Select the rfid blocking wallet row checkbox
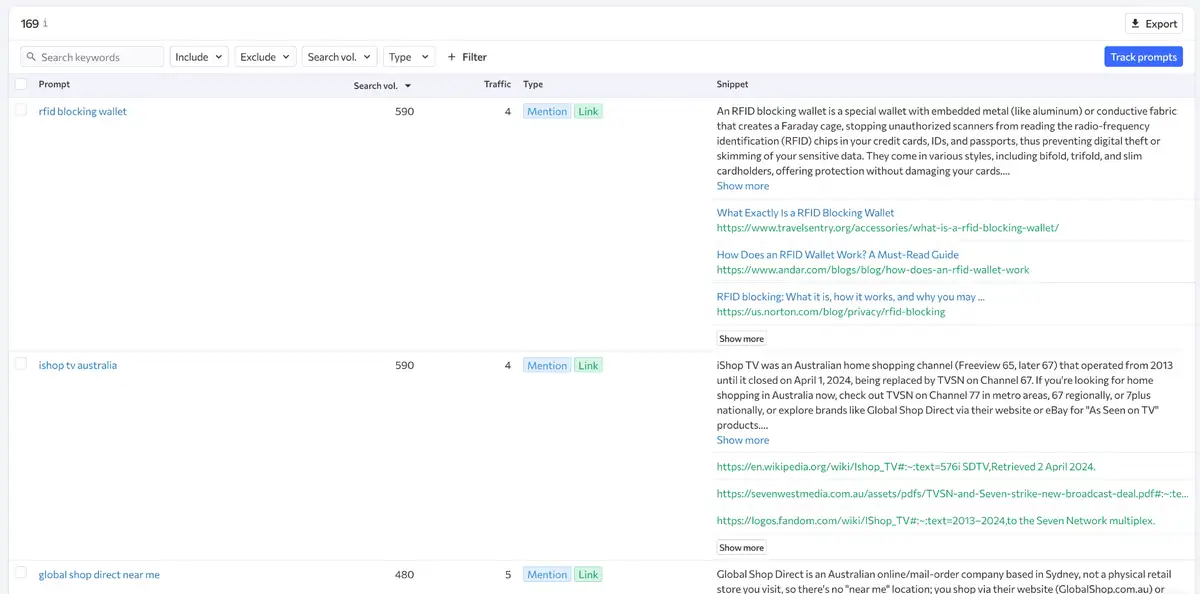 (21, 111)
